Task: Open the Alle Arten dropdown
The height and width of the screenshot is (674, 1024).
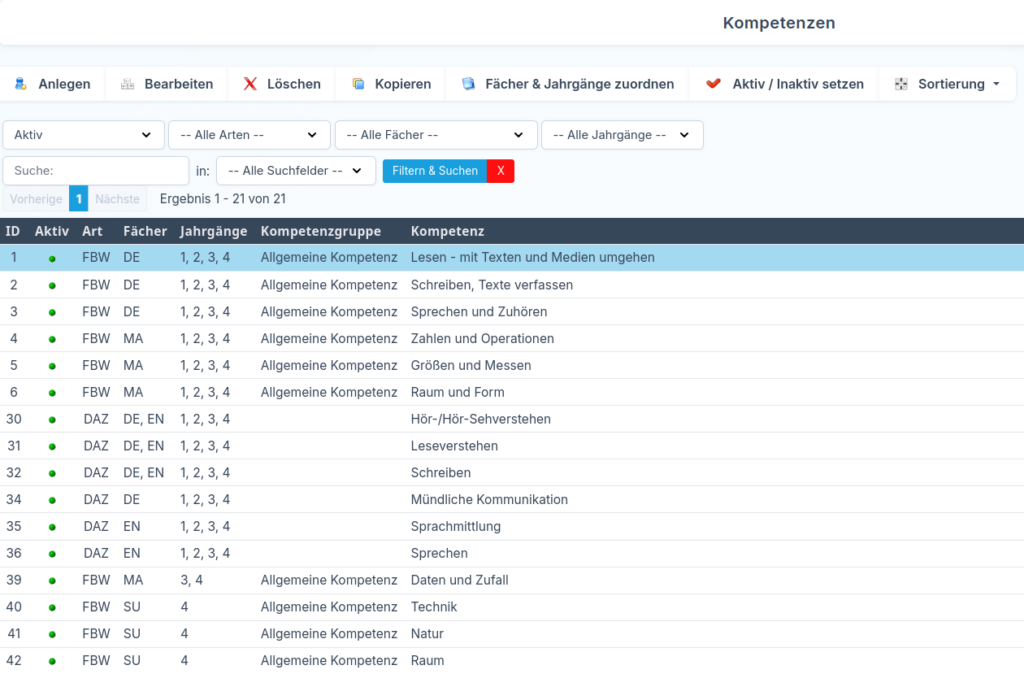Action: pyautogui.click(x=249, y=135)
